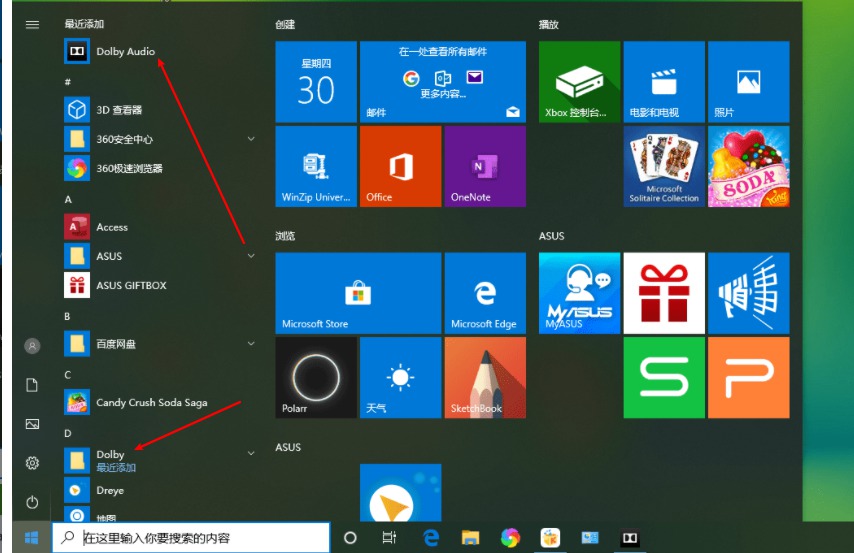Open the white megaphone tile

(x=748, y=293)
